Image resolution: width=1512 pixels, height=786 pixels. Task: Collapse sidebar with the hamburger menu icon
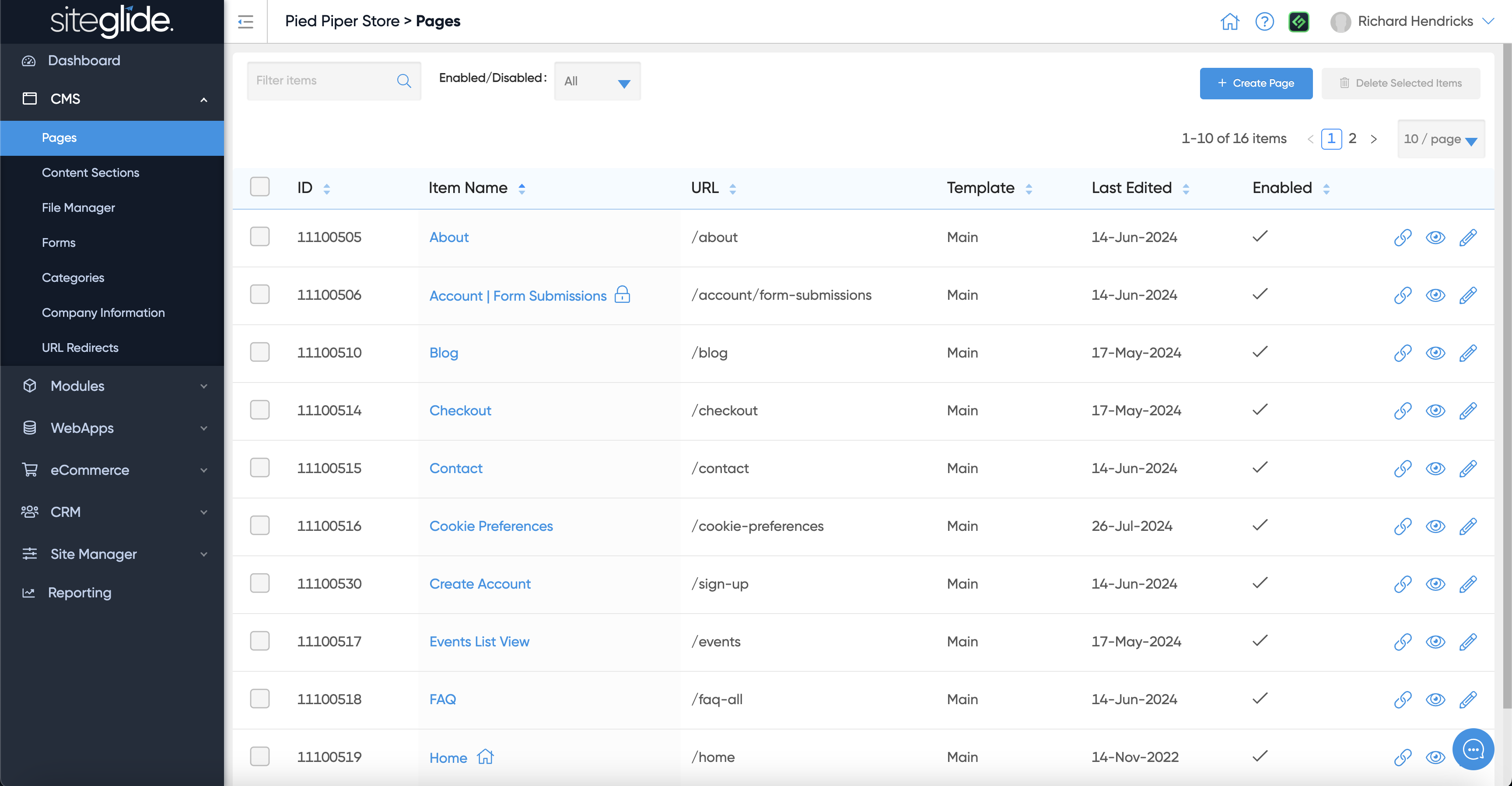(245, 22)
